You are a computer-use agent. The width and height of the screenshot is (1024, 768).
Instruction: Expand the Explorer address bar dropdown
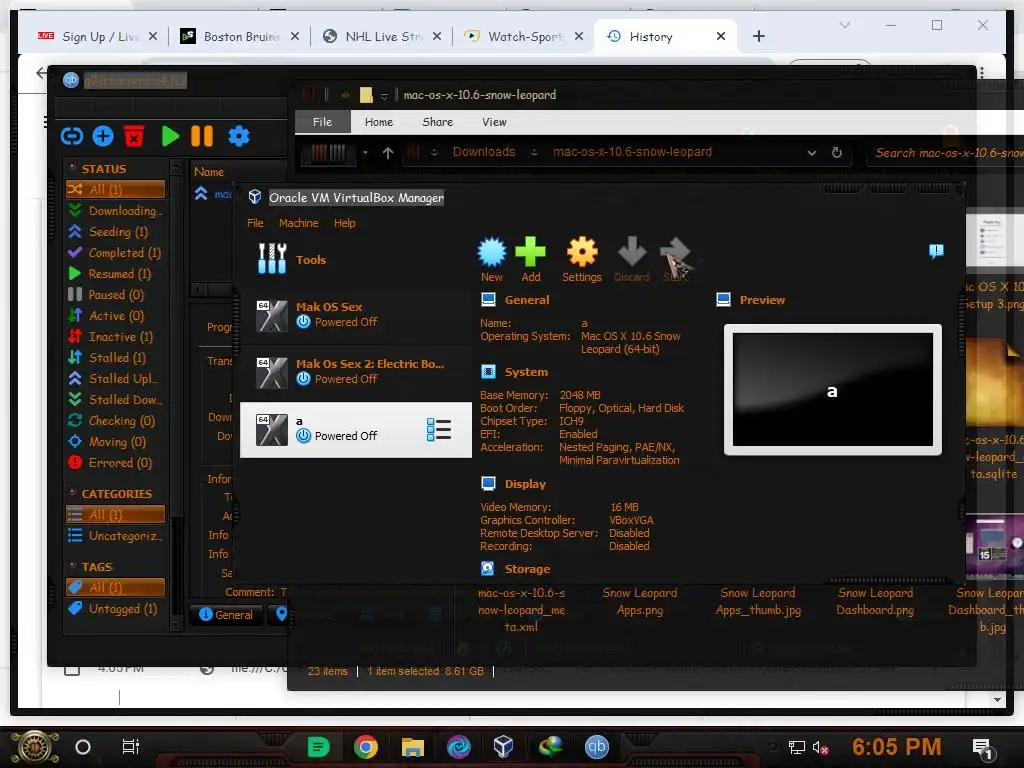tap(812, 153)
